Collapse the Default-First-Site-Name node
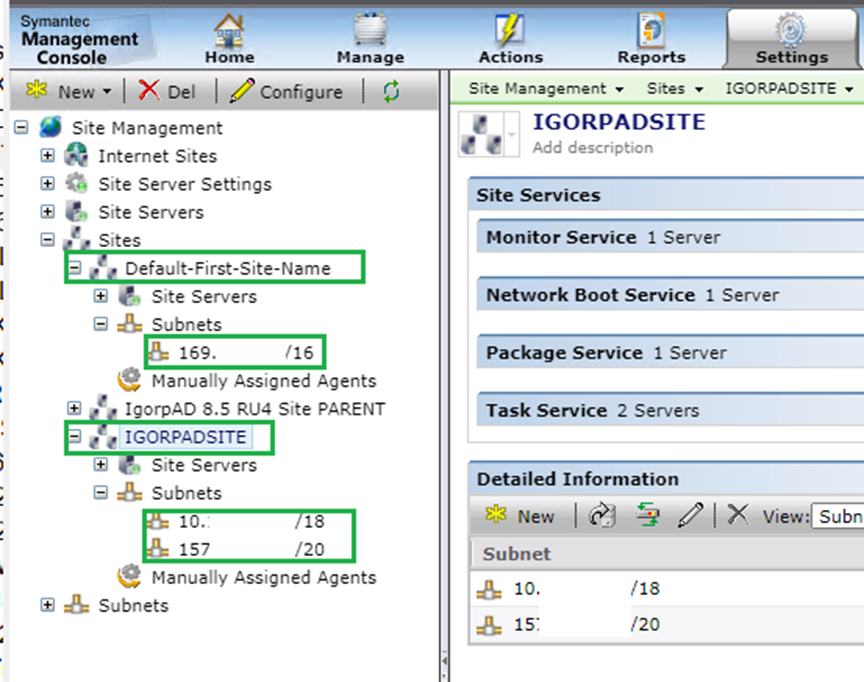The width and height of the screenshot is (864, 682). click(x=74, y=268)
